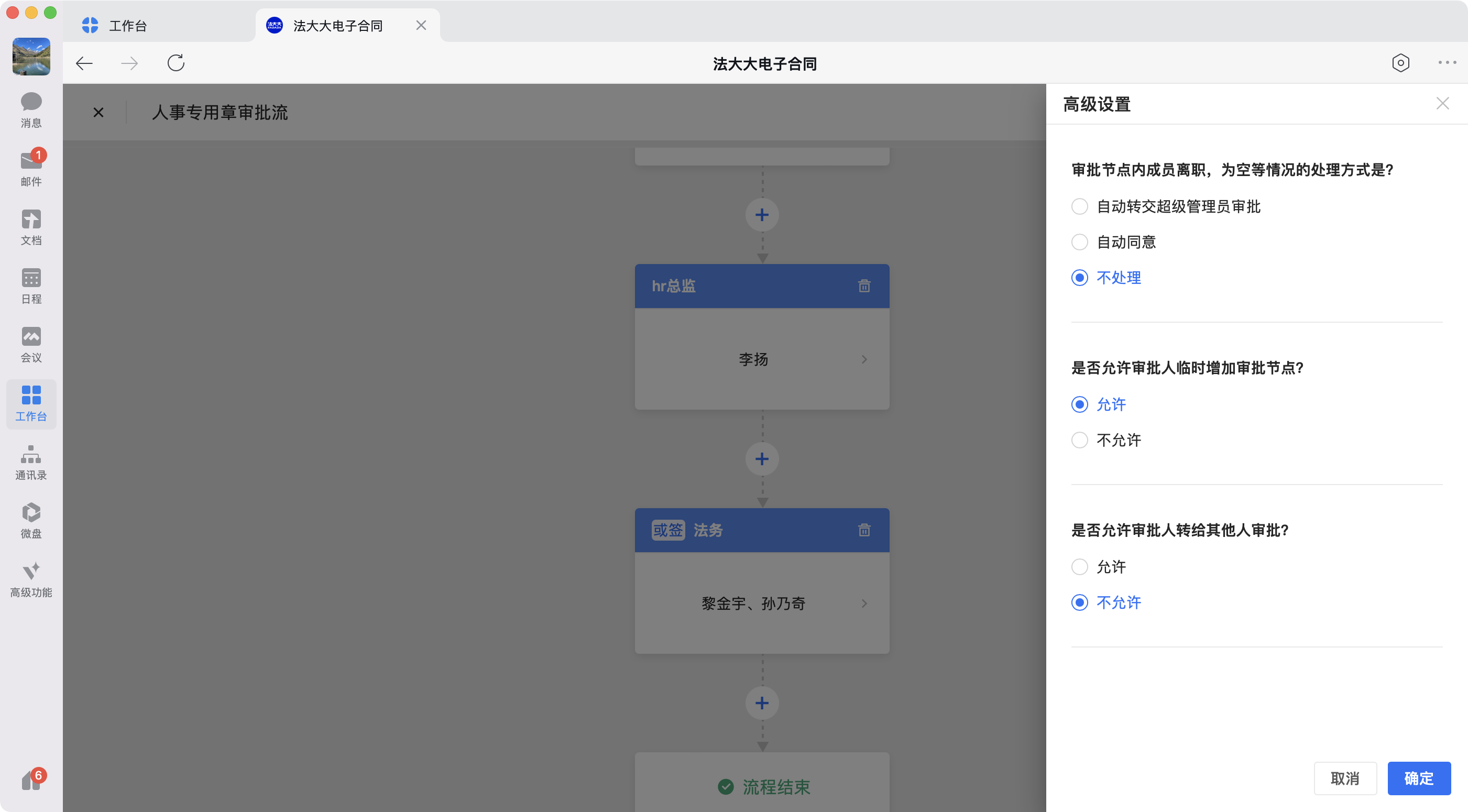Image resolution: width=1468 pixels, height=812 pixels.
Task: Select 不处理 option
Action: tap(1106, 278)
